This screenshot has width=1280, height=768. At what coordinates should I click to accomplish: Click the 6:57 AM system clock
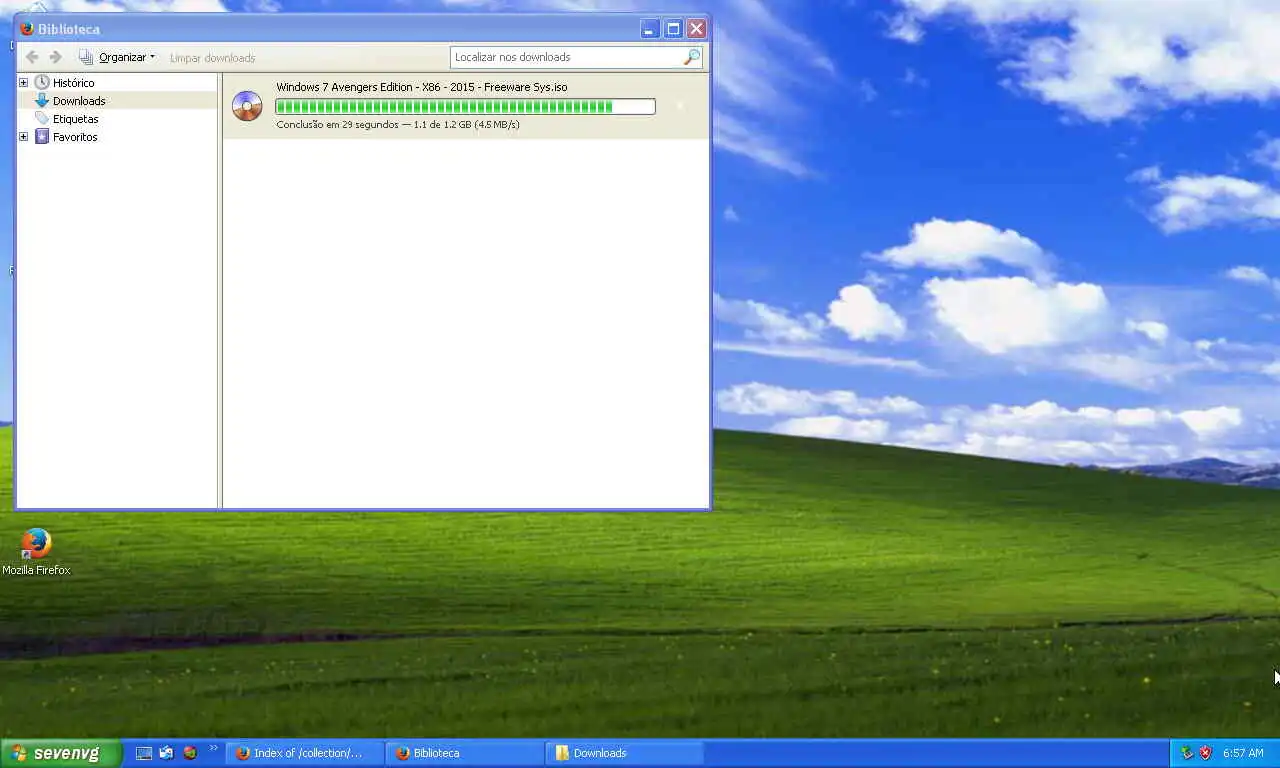1243,753
